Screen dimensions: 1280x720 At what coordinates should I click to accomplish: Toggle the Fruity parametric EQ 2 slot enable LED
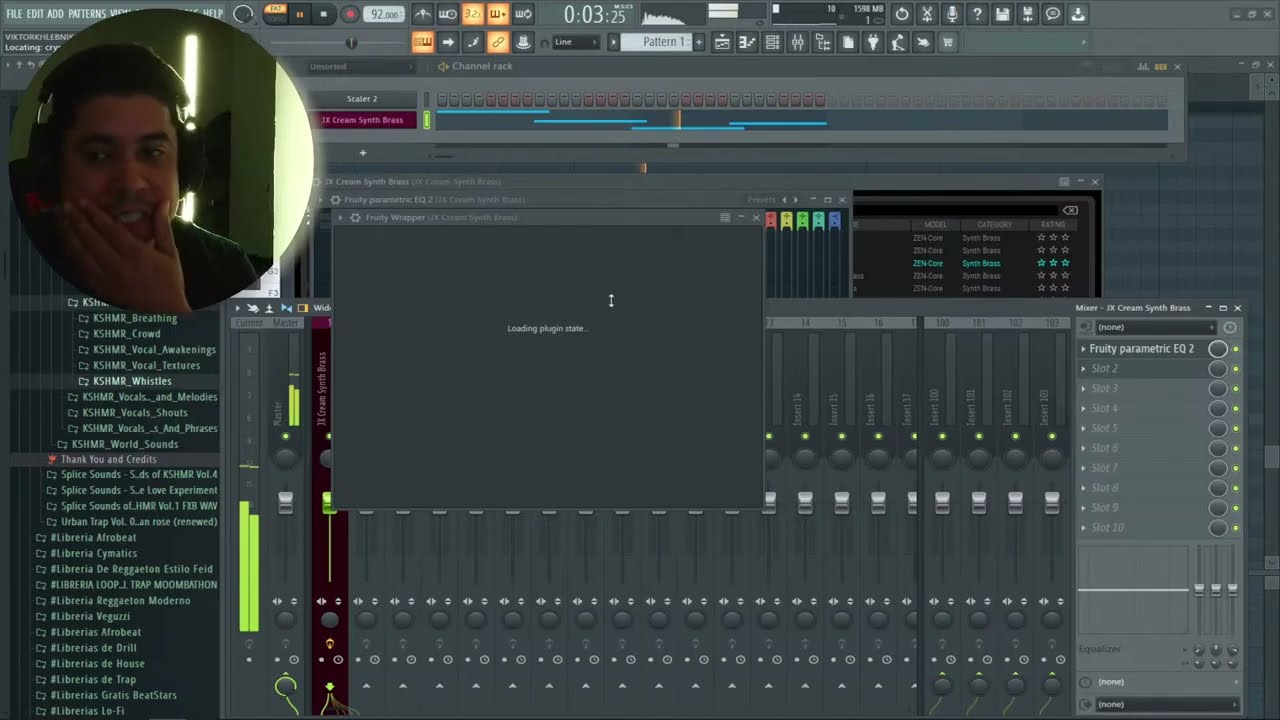click(1236, 349)
